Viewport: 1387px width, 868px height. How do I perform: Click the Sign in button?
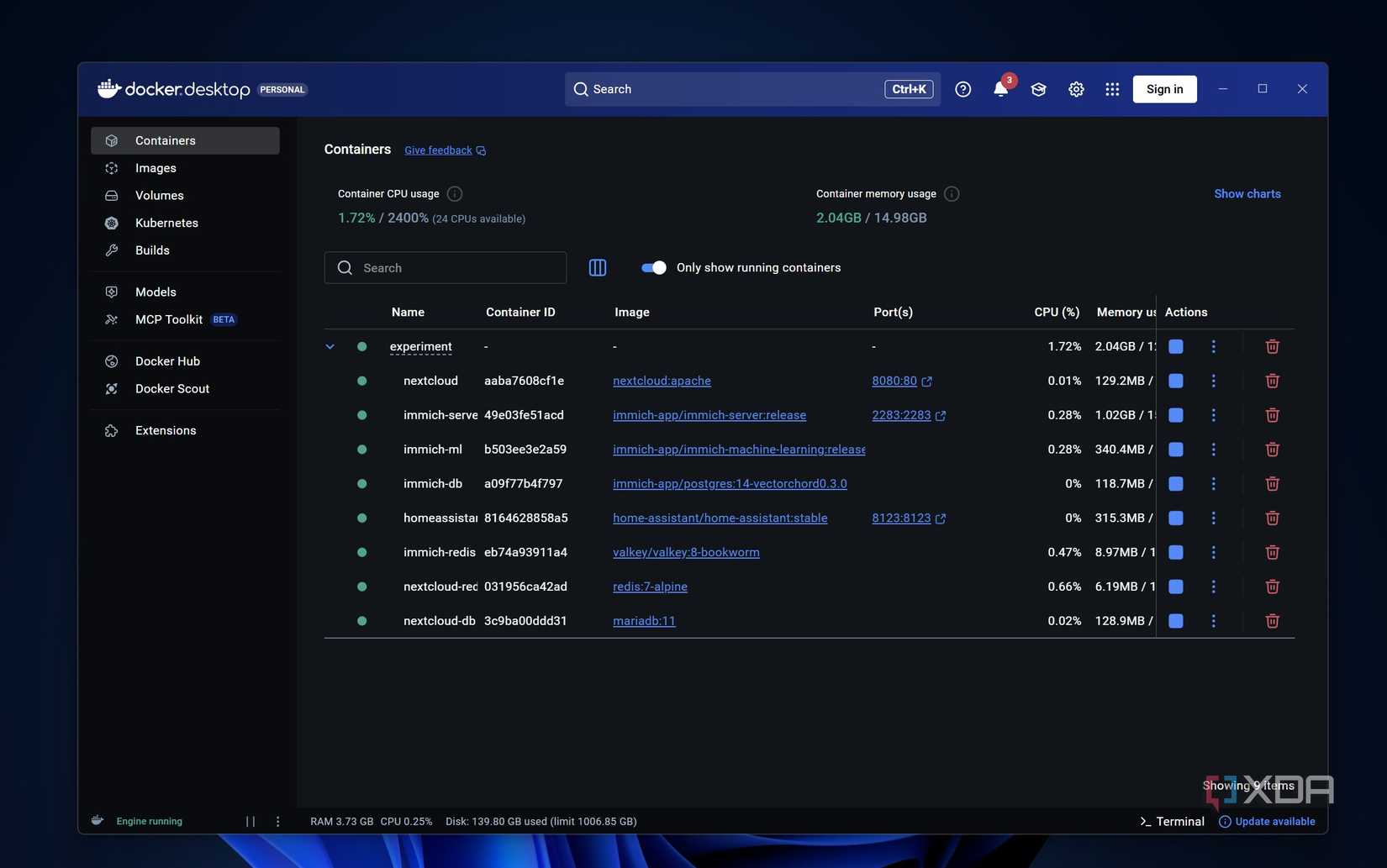coord(1164,89)
